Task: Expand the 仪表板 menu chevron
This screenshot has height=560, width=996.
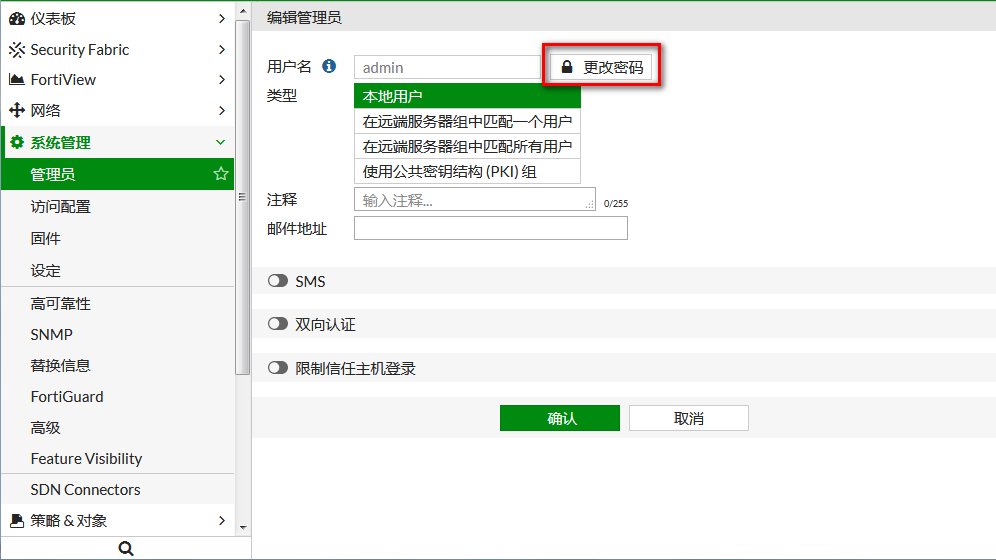Action: tap(221, 19)
